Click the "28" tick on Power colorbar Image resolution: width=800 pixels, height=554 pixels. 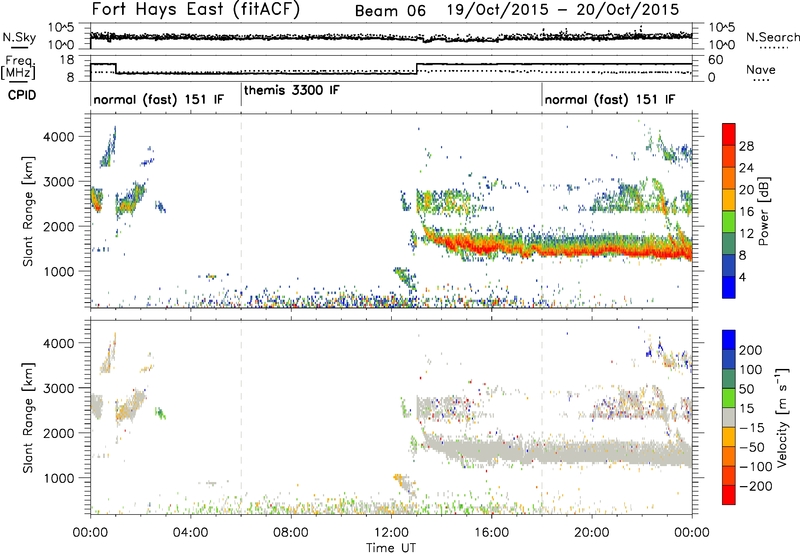(x=746, y=146)
